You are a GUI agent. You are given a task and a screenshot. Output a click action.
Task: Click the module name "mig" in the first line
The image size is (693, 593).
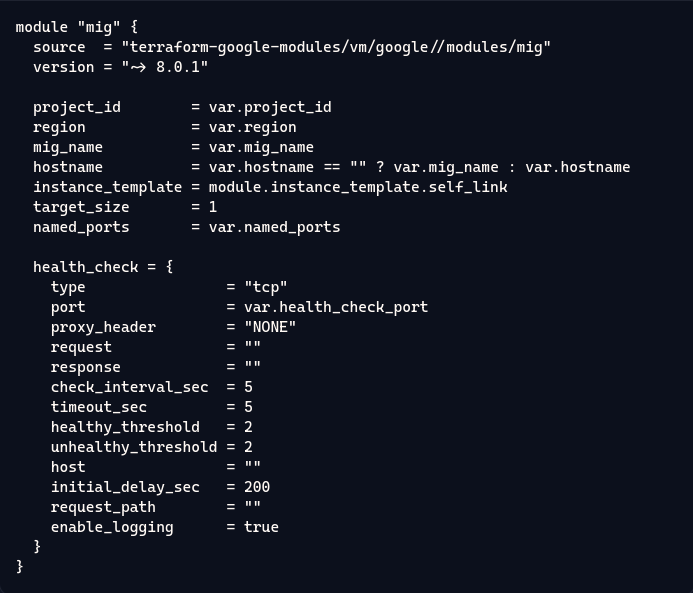103,27
